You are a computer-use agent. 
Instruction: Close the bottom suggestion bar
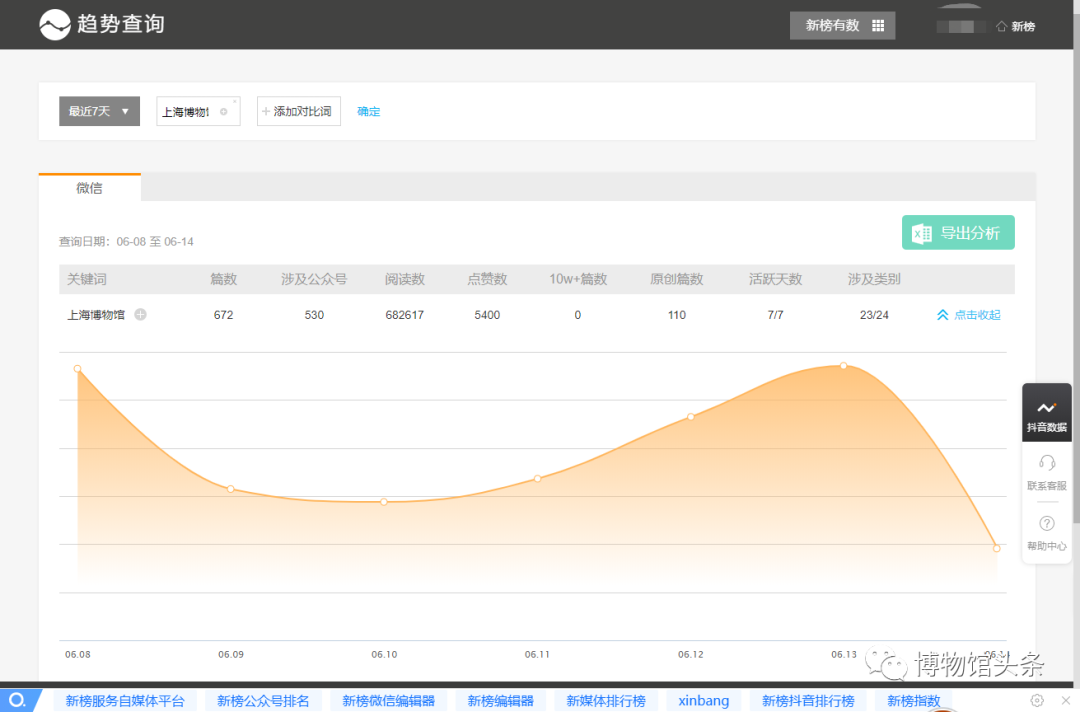pos(1066,700)
